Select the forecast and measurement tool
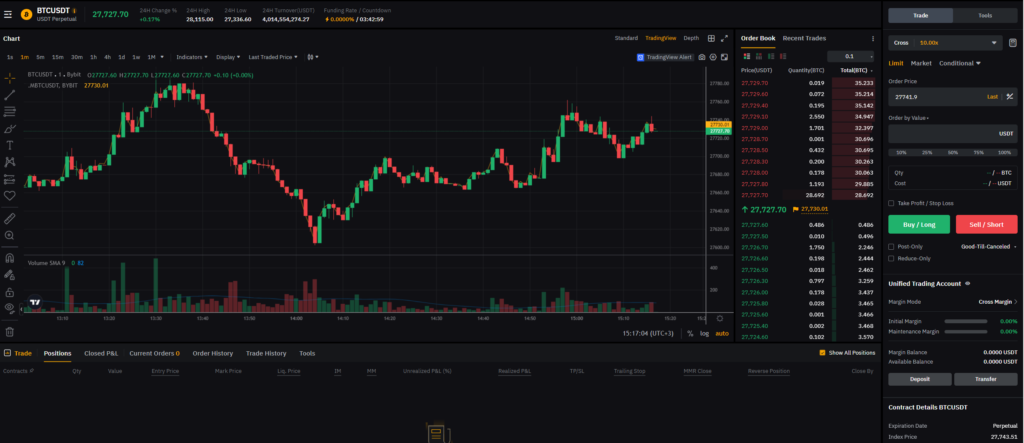The image size is (1024, 443). [x=10, y=178]
